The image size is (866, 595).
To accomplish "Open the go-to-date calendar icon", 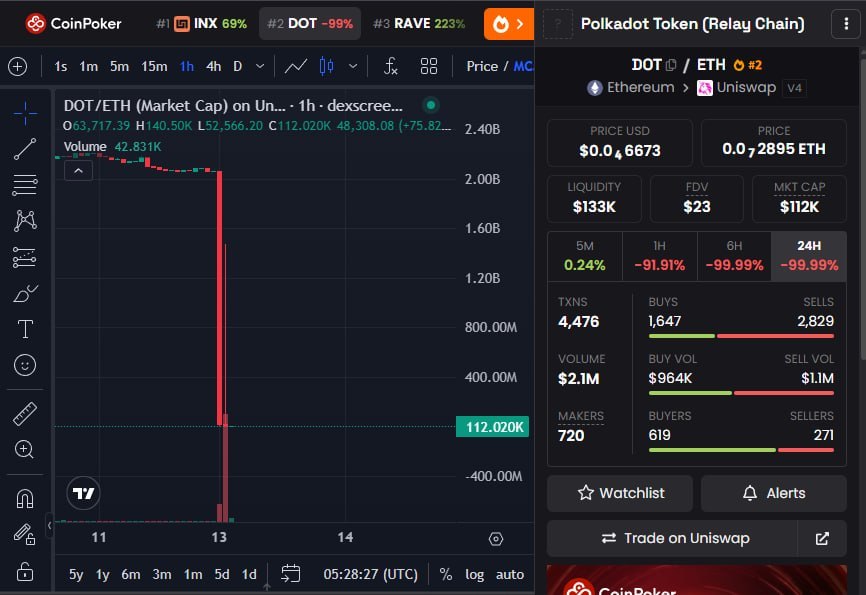I will (291, 574).
